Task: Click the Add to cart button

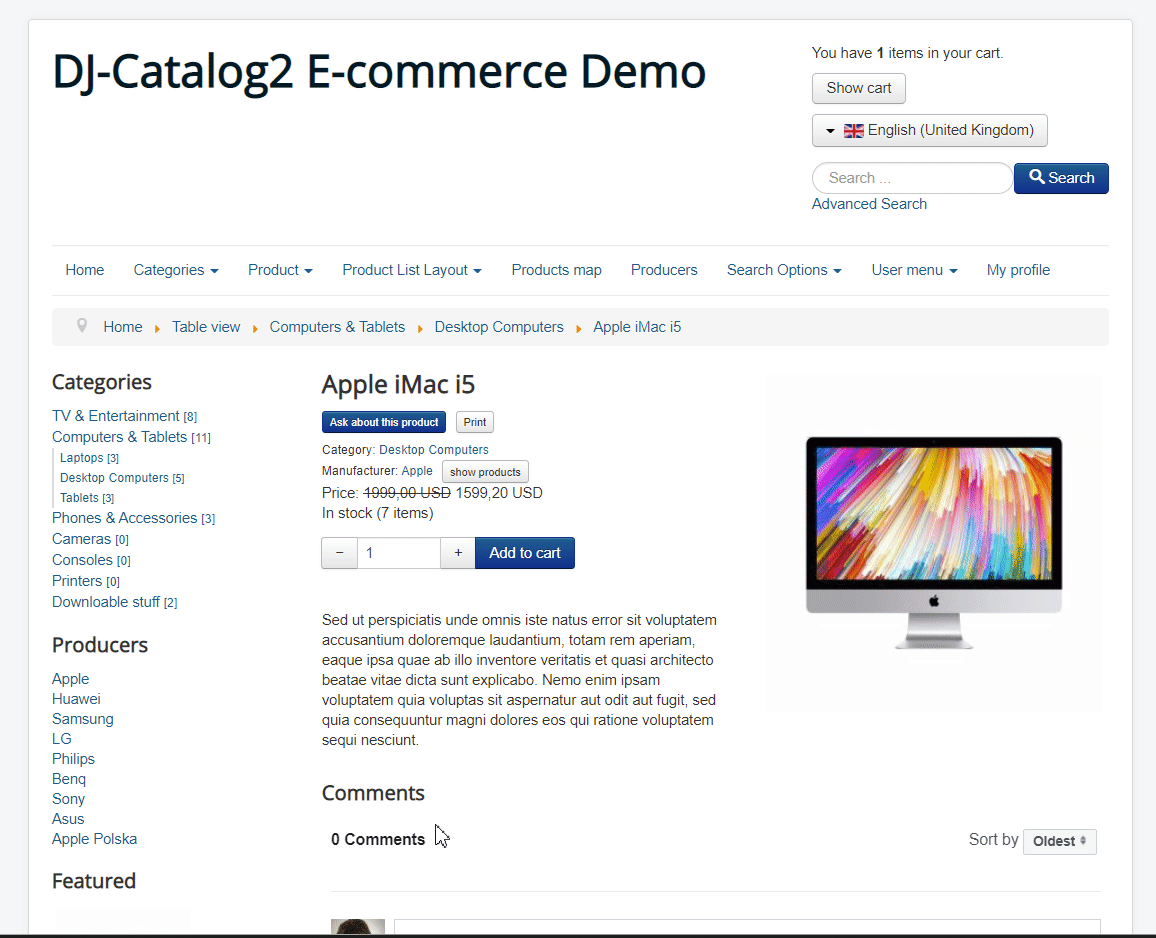Action: (525, 553)
